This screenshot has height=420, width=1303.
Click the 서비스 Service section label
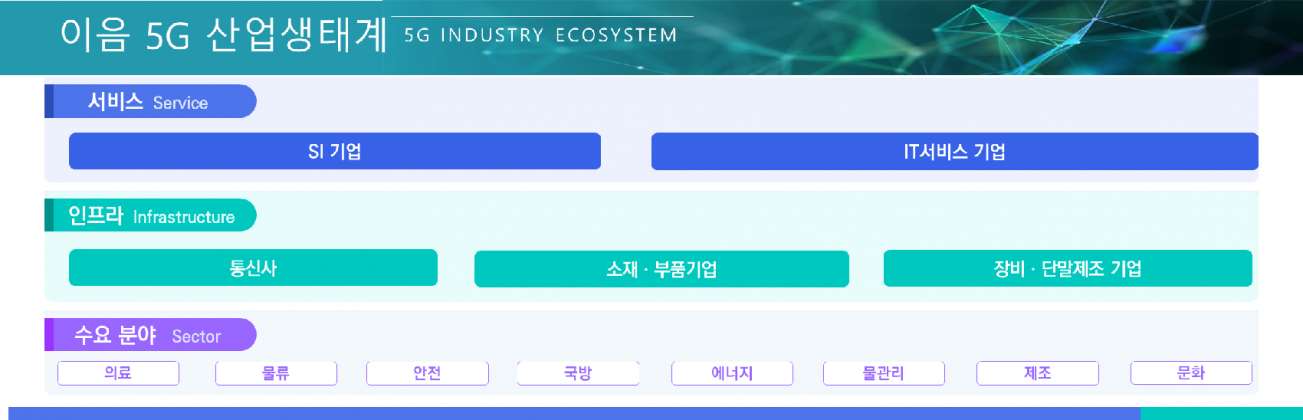[150, 102]
